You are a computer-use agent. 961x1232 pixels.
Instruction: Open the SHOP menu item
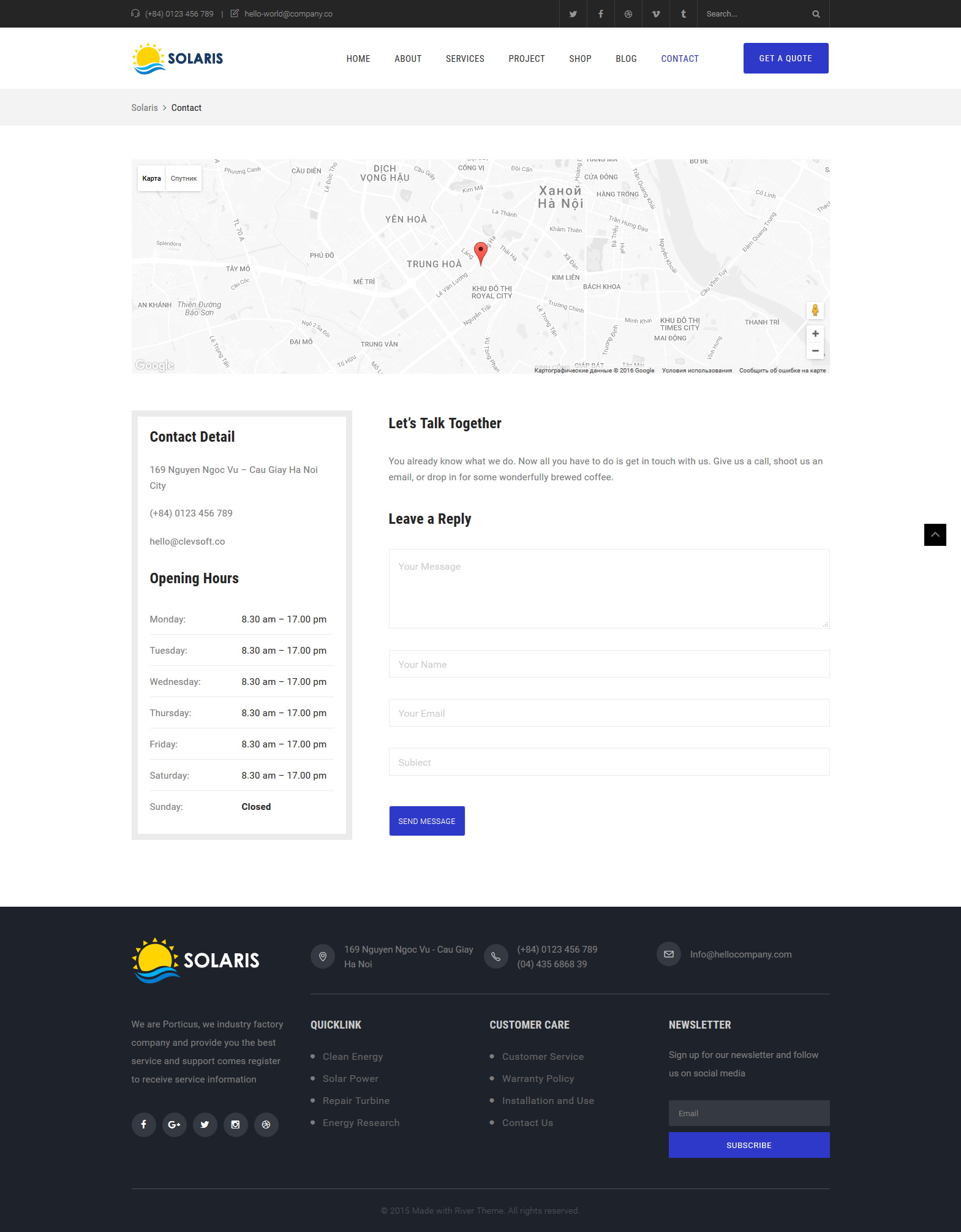coord(580,59)
